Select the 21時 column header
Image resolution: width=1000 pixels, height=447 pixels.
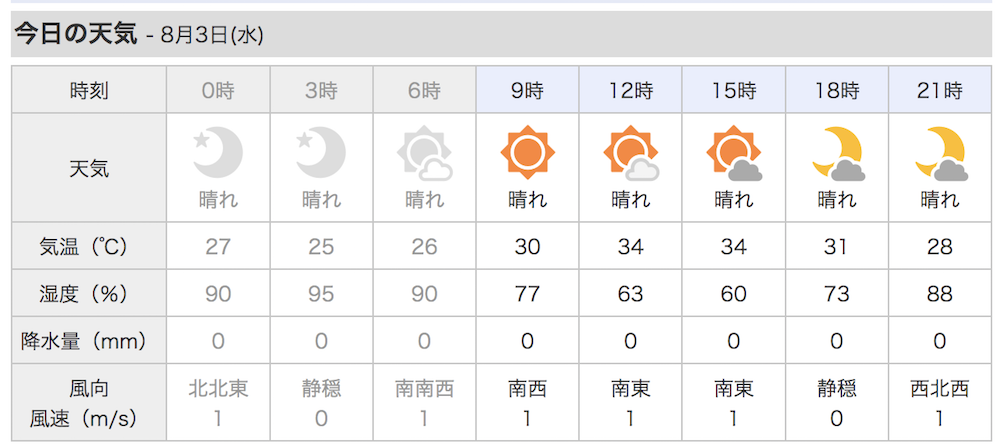(941, 91)
